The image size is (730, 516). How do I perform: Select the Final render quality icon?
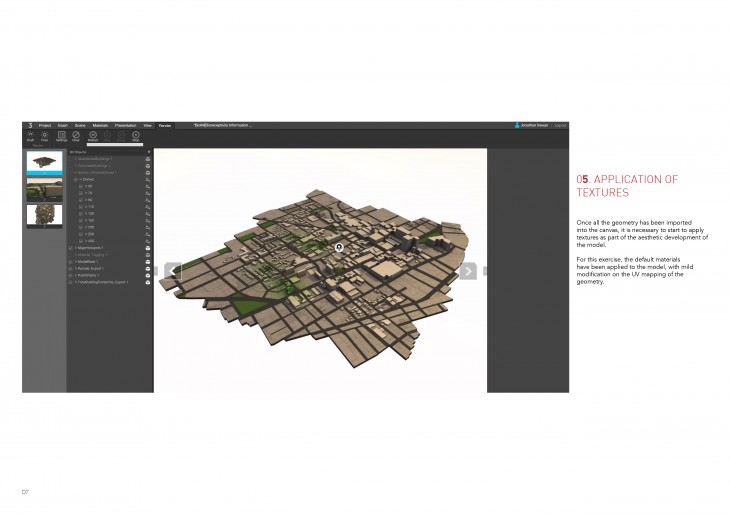[x=46, y=136]
